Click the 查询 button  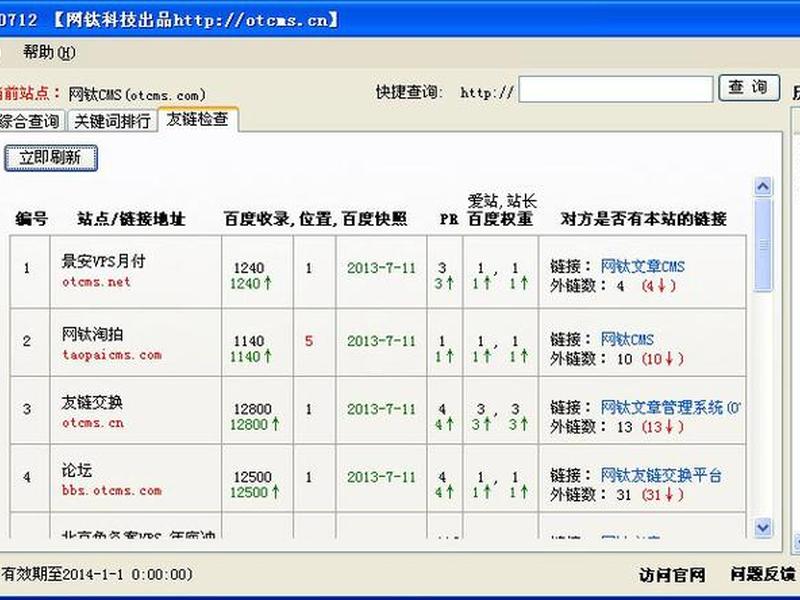pyautogui.click(x=748, y=88)
